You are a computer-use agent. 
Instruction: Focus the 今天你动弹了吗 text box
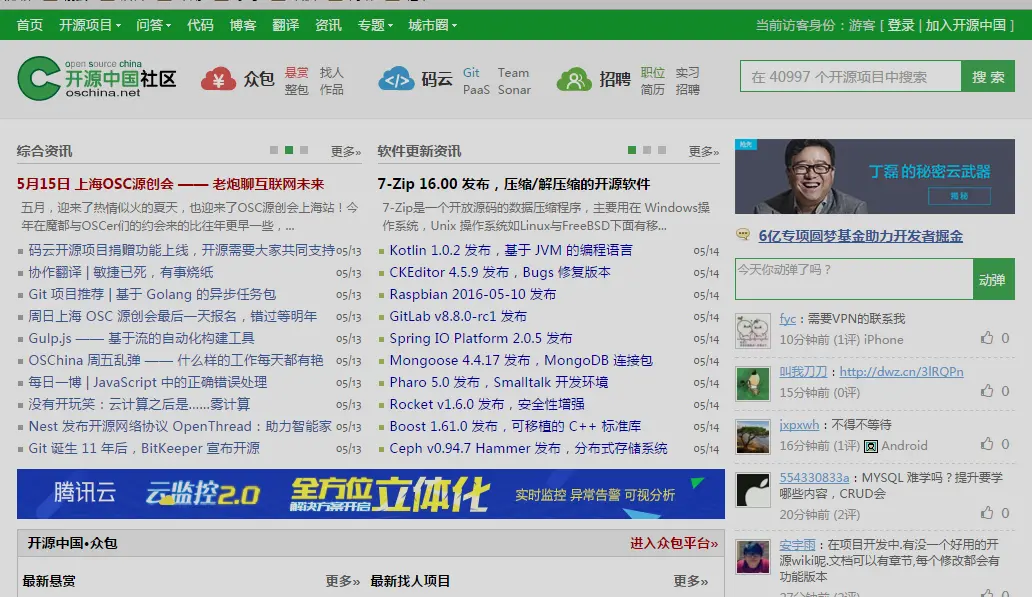click(x=854, y=279)
